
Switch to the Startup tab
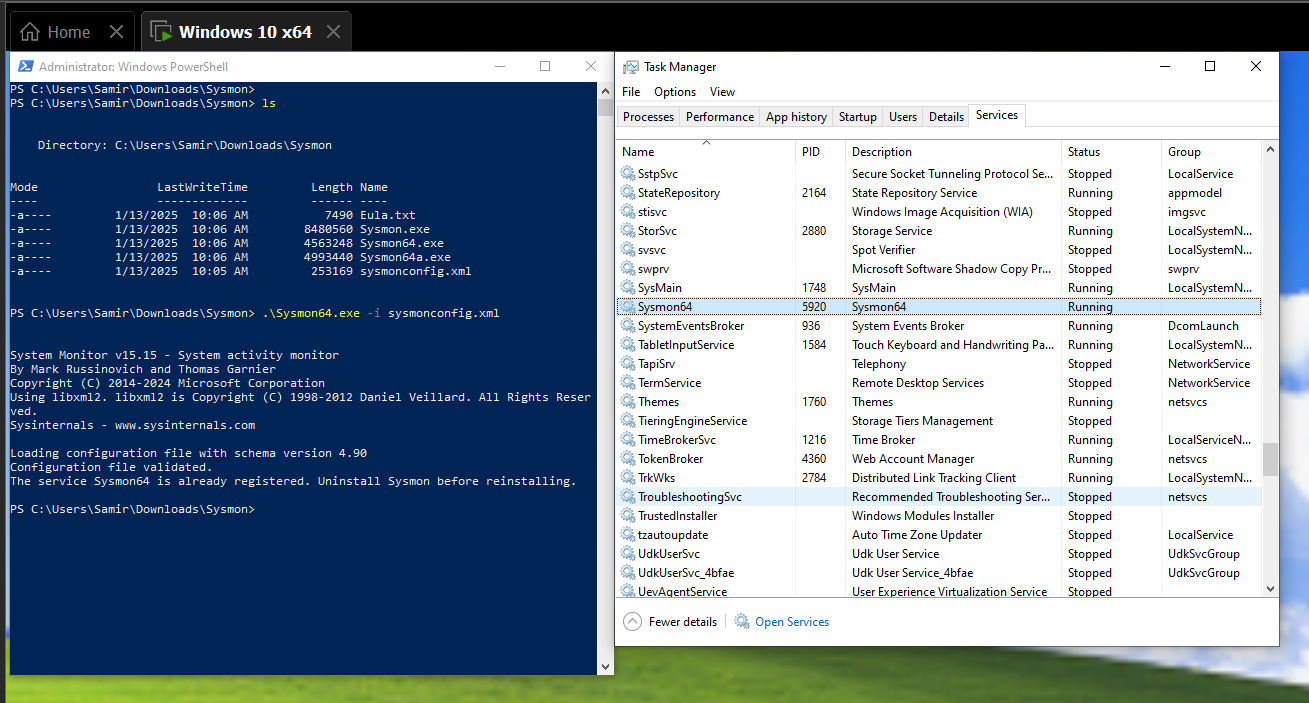[857, 117]
